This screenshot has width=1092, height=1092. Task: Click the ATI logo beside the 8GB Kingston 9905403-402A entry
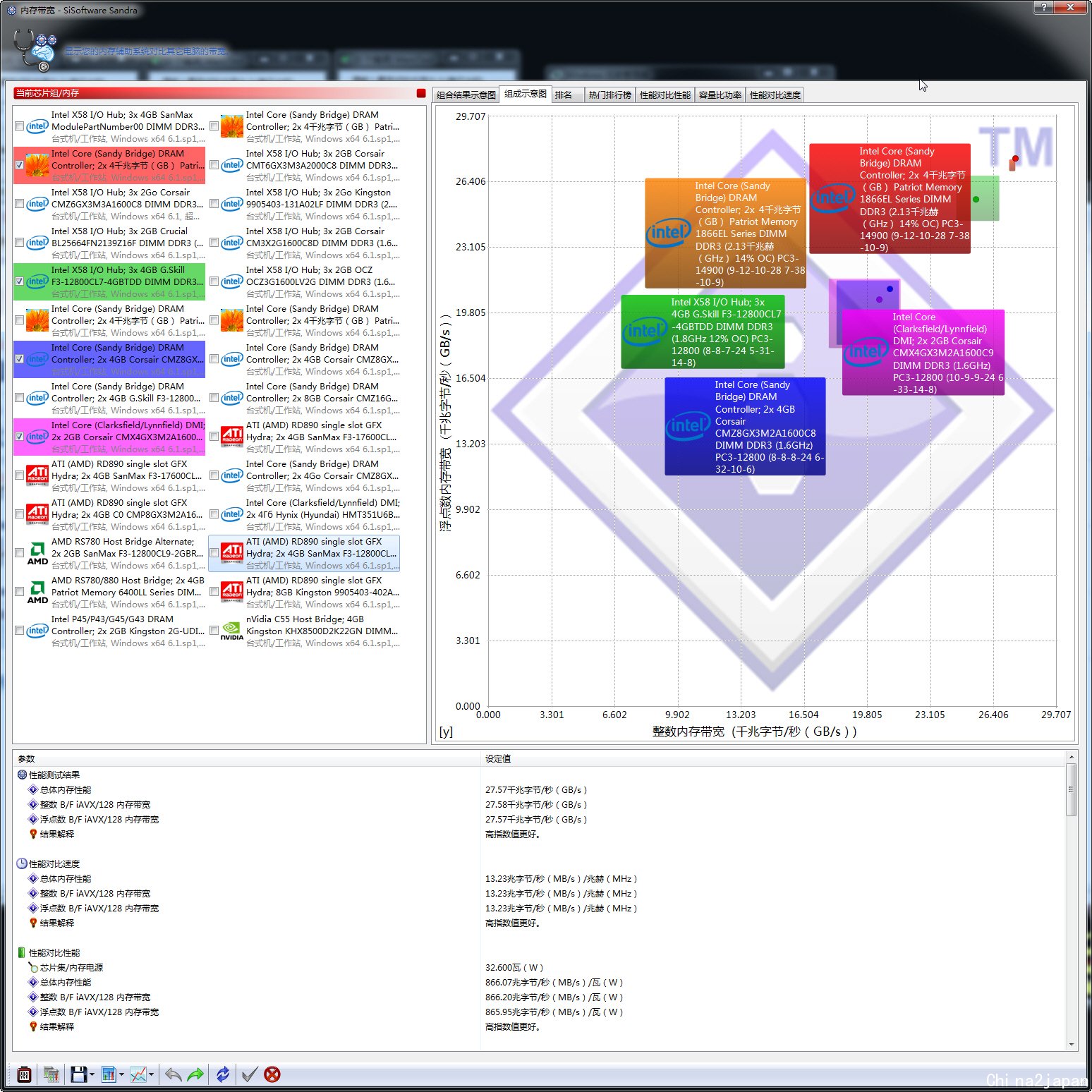tap(232, 592)
